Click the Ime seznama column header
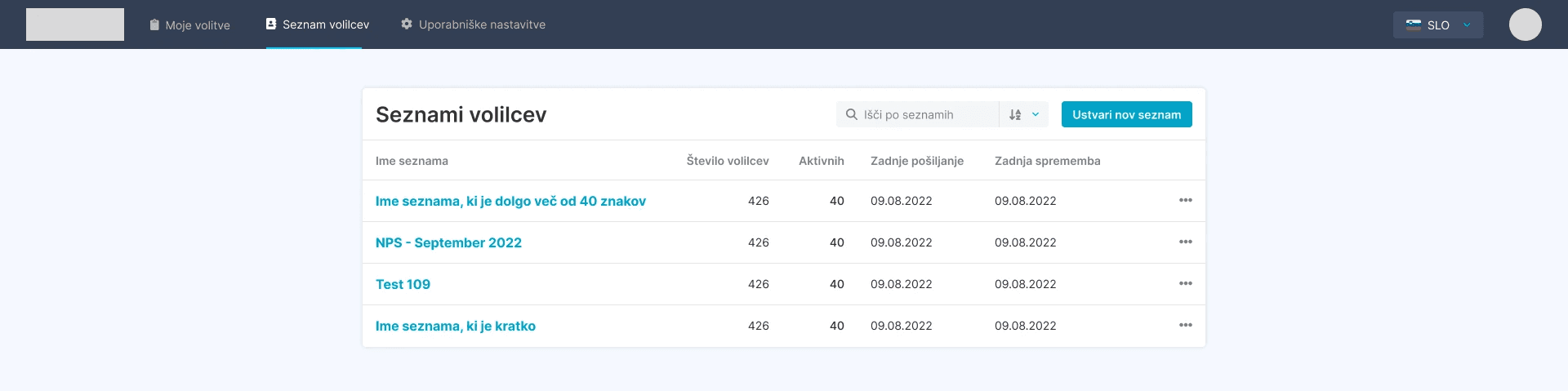Viewport: 1568px width, 391px height. pyautogui.click(x=412, y=161)
